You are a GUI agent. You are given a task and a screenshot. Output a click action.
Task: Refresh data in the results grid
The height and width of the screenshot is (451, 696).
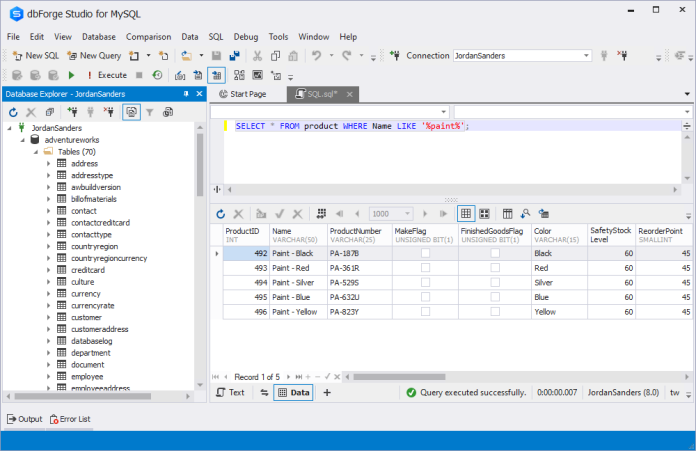221,214
